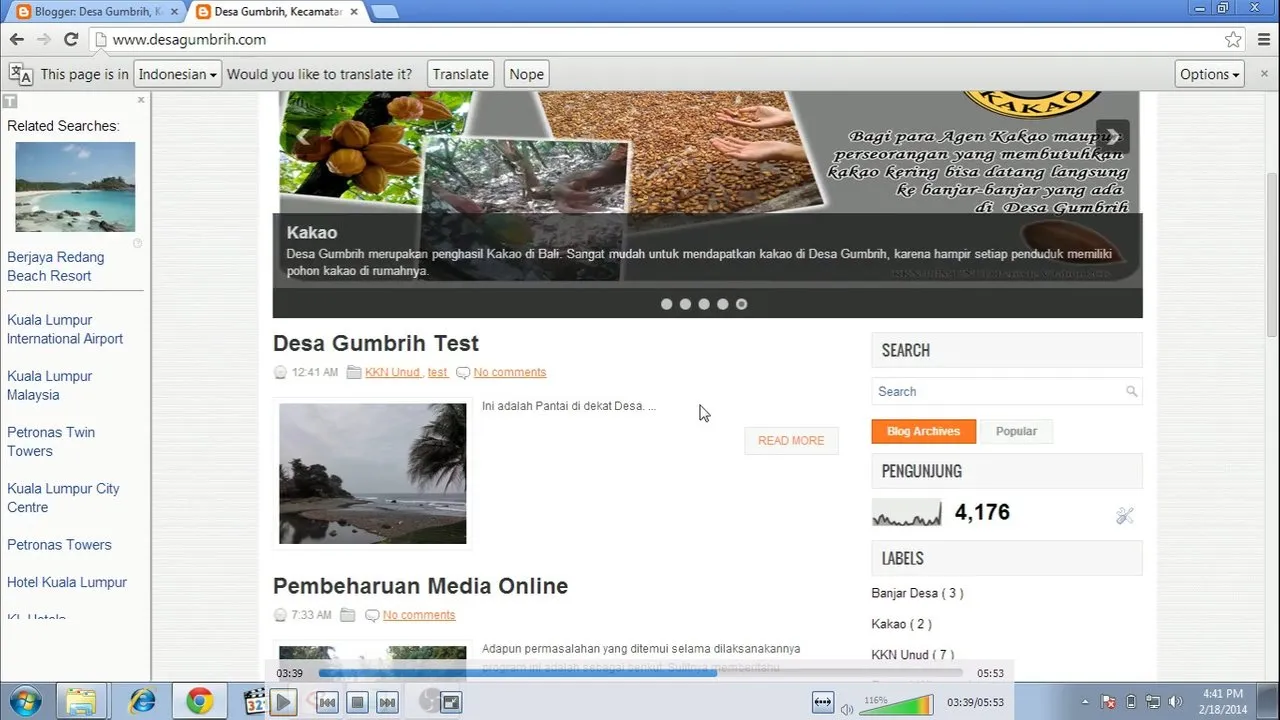Select the fifth slider pagination dot
1280x720 pixels.
[741, 304]
